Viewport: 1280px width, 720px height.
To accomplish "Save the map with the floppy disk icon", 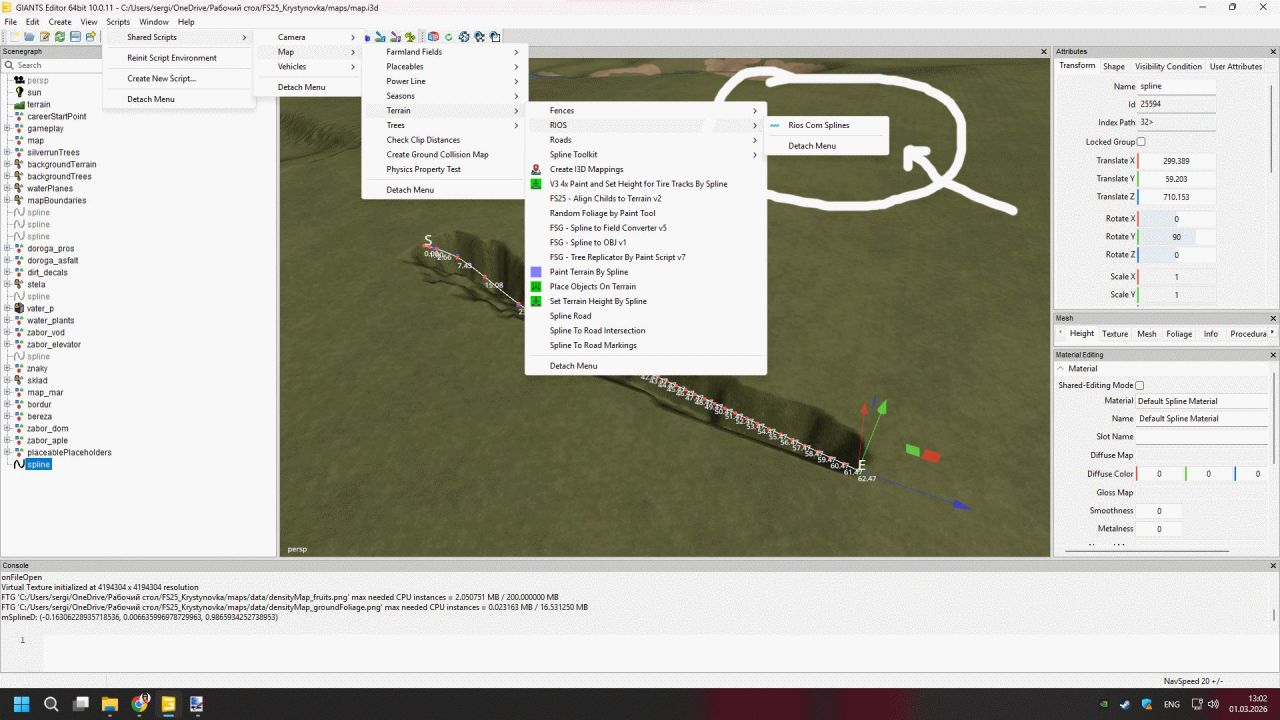I will tap(75, 36).
